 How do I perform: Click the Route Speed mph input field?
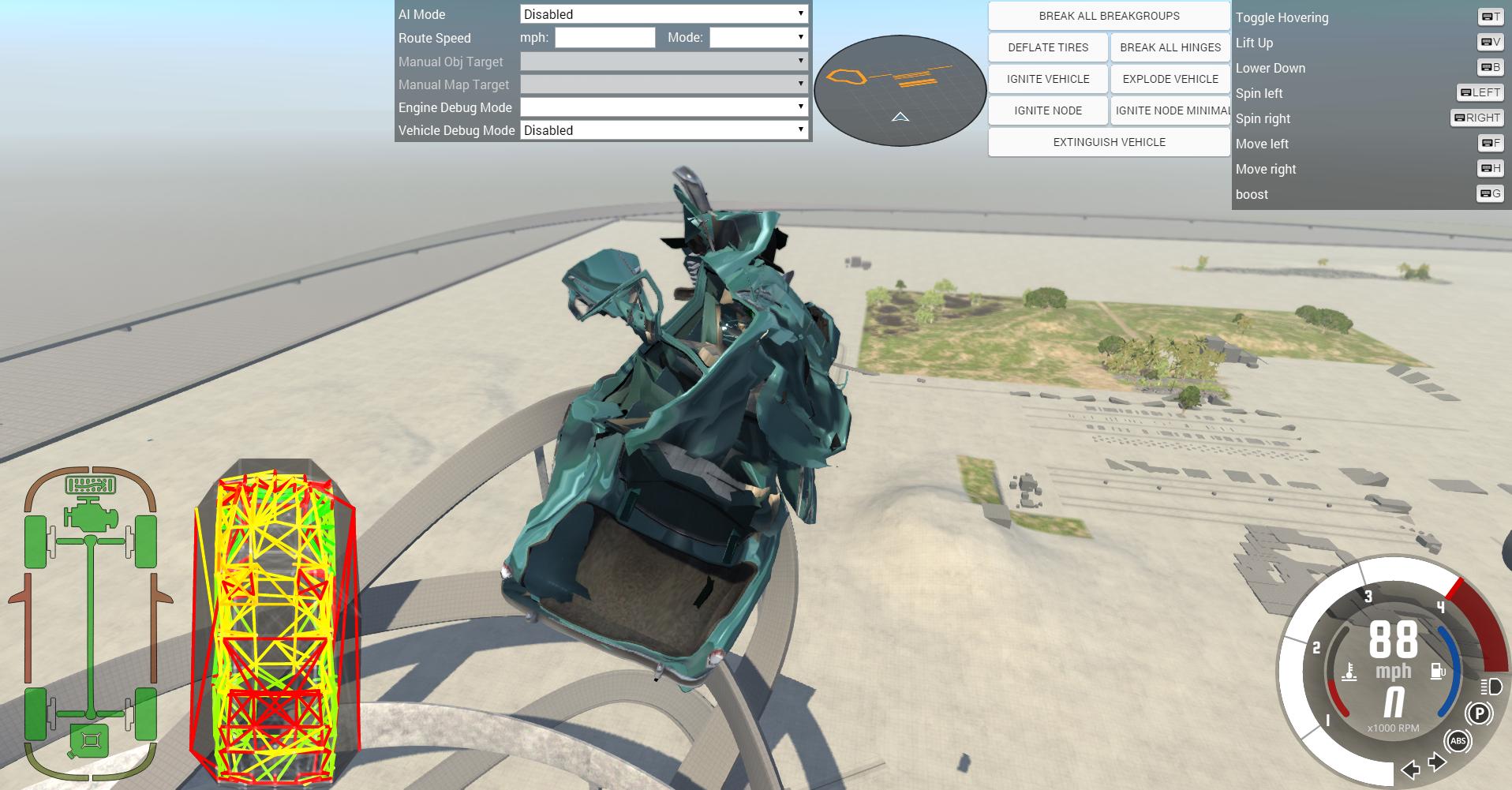[605, 37]
